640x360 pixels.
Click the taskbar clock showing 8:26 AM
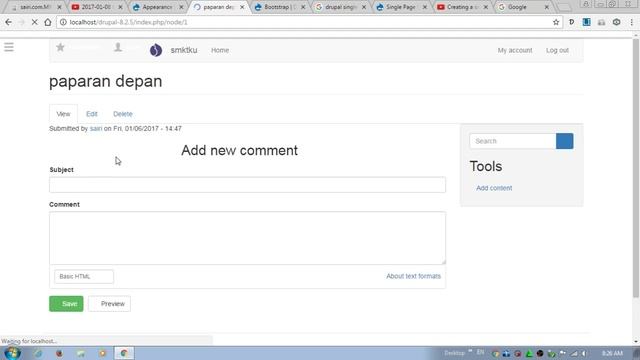[612, 353]
